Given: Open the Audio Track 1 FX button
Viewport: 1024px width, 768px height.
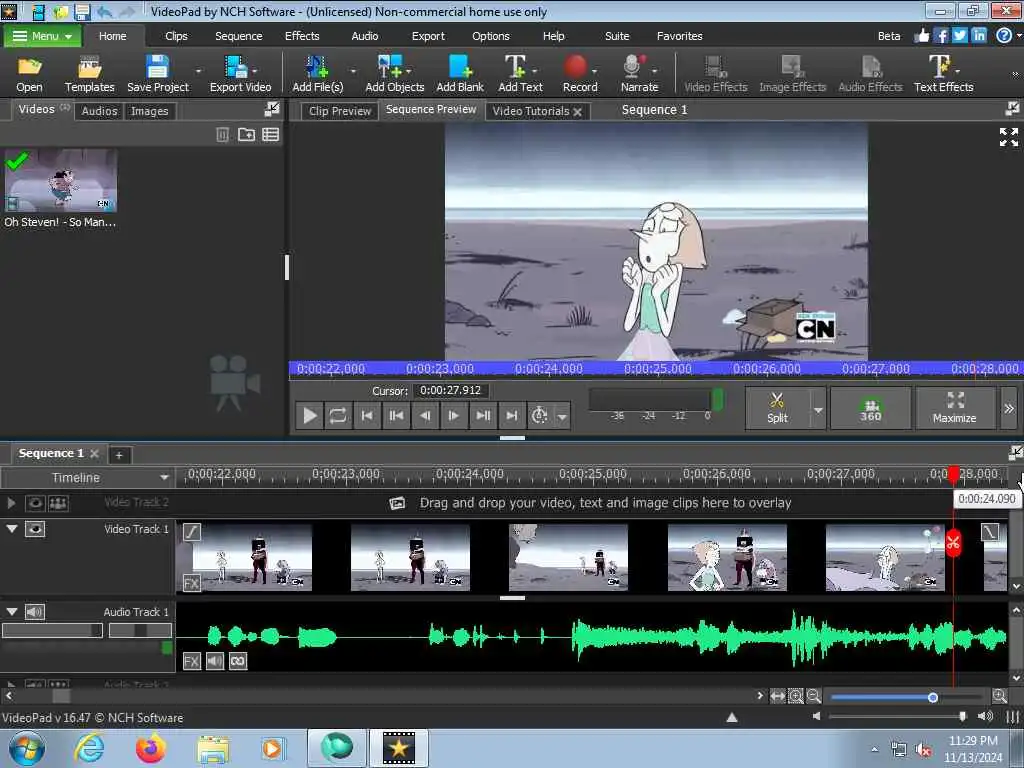Looking at the screenshot, I should (191, 662).
